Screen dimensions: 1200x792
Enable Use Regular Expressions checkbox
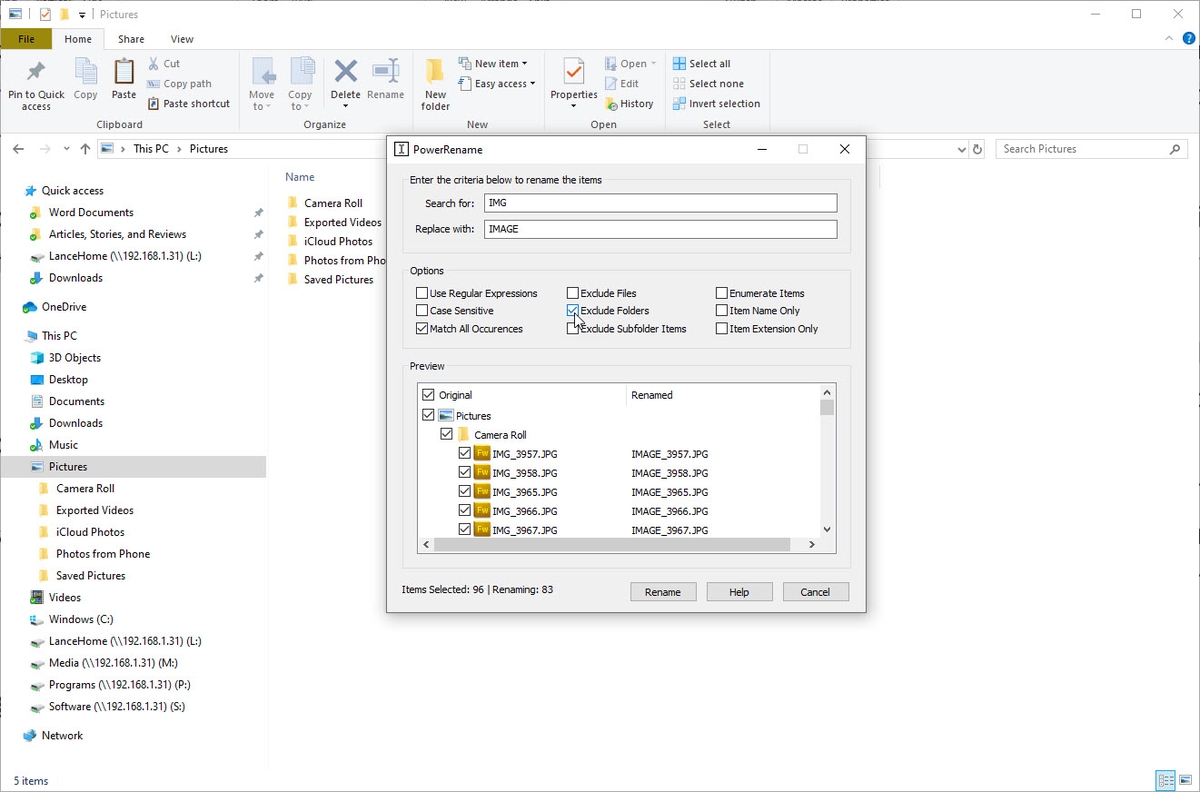click(422, 294)
